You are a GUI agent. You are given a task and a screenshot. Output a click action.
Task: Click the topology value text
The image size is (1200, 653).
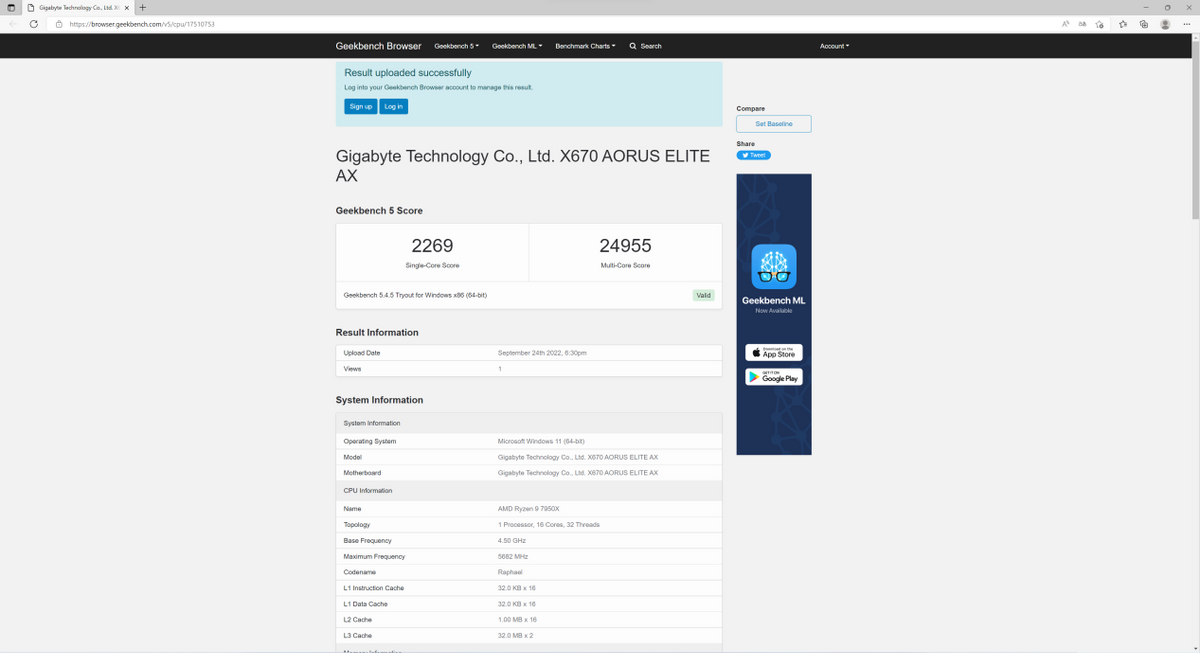[x=549, y=525]
